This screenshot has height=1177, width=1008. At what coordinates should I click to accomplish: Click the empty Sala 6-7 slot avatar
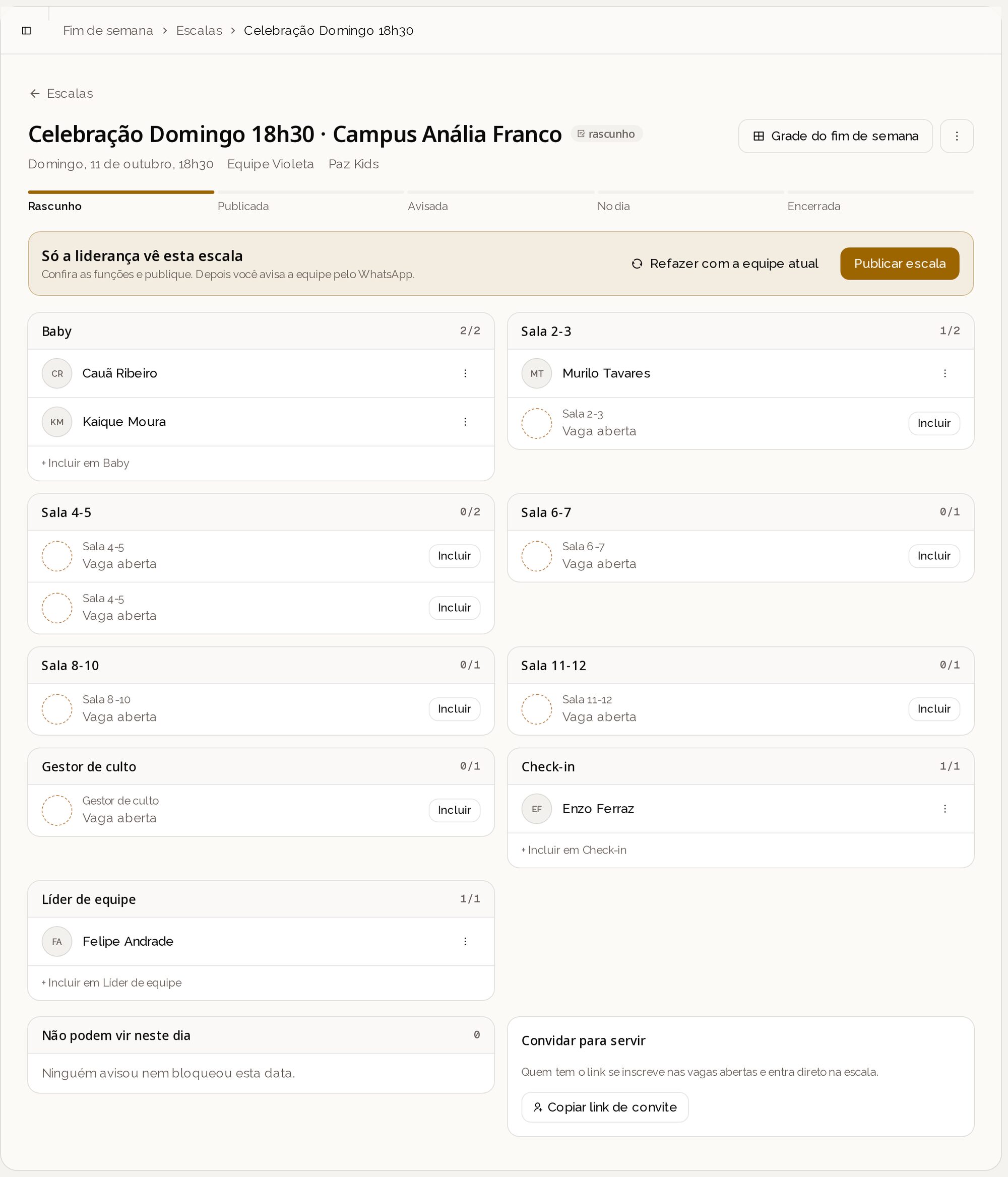tap(536, 556)
